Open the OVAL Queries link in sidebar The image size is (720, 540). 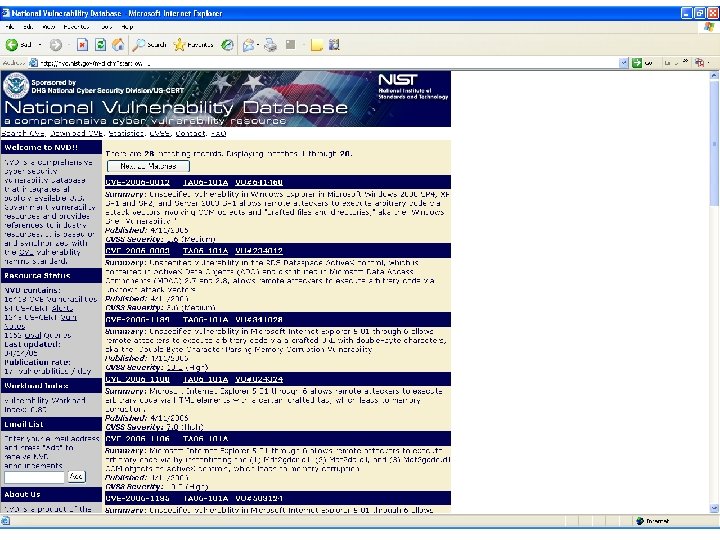33,335
